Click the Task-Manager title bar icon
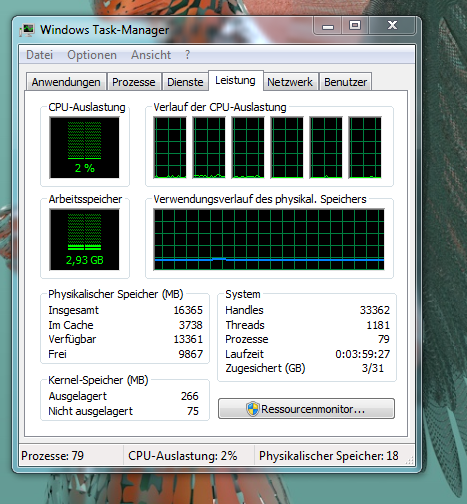This screenshot has height=504, width=467. click(27, 30)
